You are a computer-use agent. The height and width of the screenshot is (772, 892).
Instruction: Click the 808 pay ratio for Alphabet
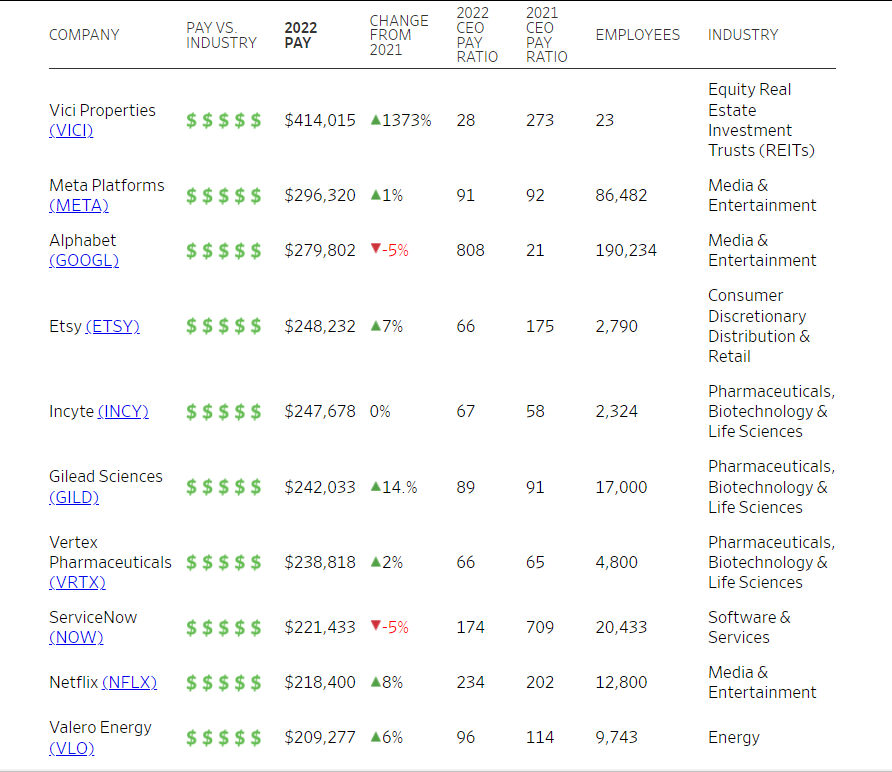(470, 250)
